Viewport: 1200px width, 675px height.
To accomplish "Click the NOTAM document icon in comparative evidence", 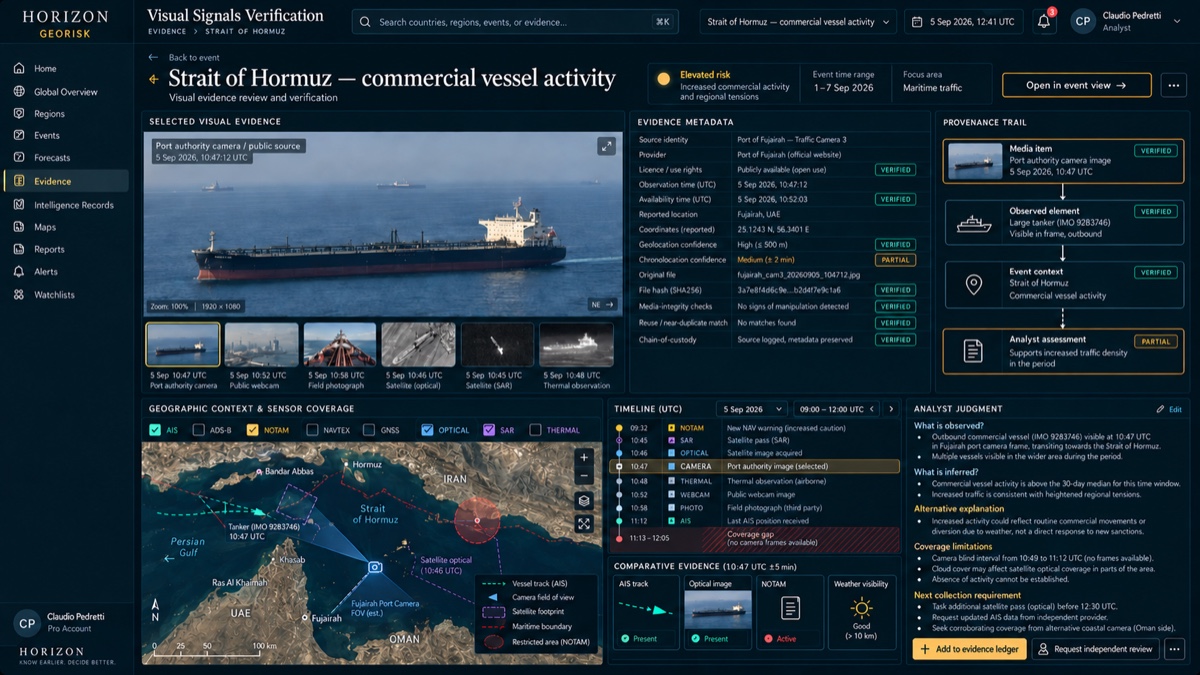I will point(790,607).
